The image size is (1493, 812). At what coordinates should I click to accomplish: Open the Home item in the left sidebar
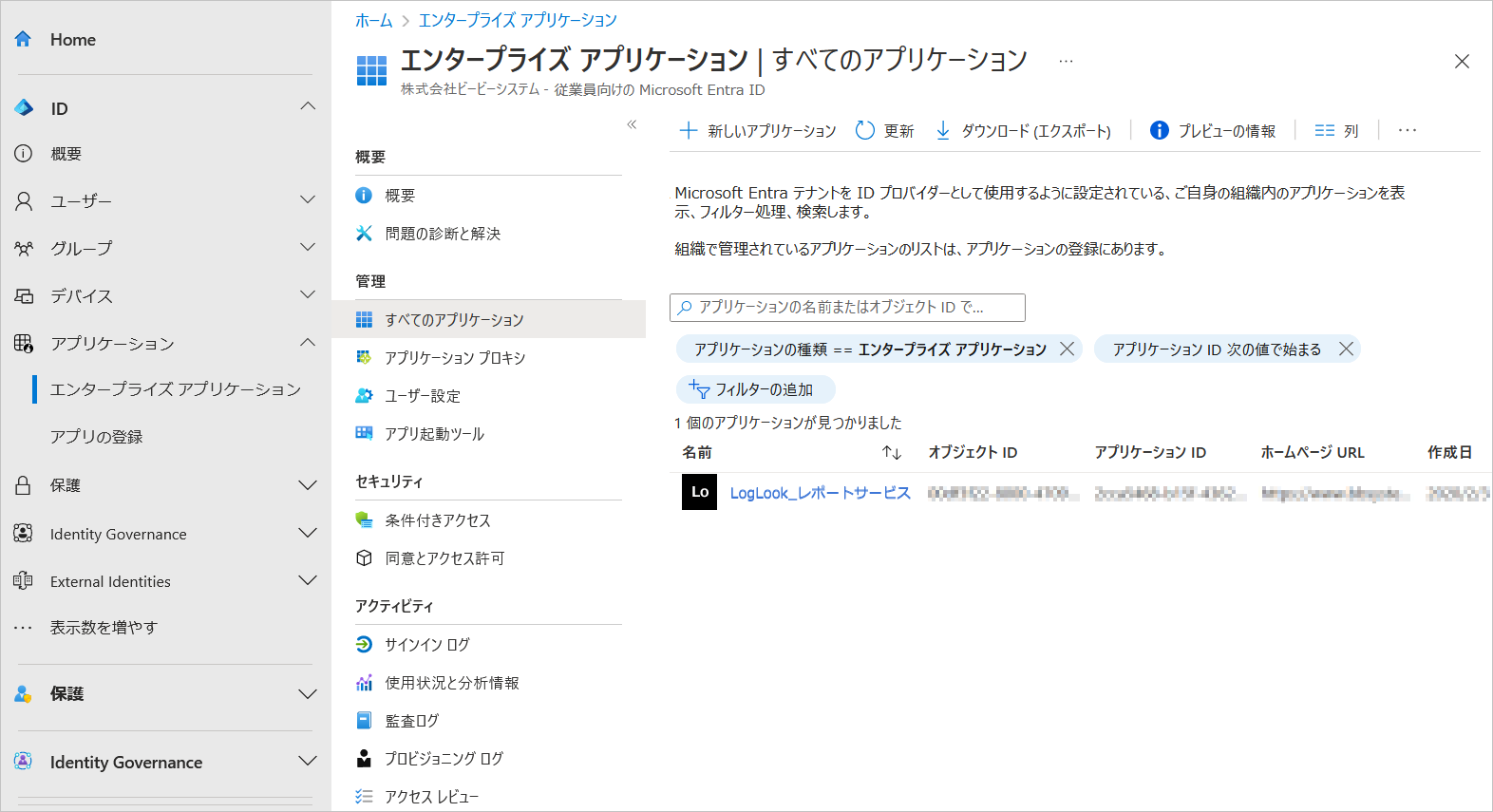pyautogui.click(x=72, y=40)
